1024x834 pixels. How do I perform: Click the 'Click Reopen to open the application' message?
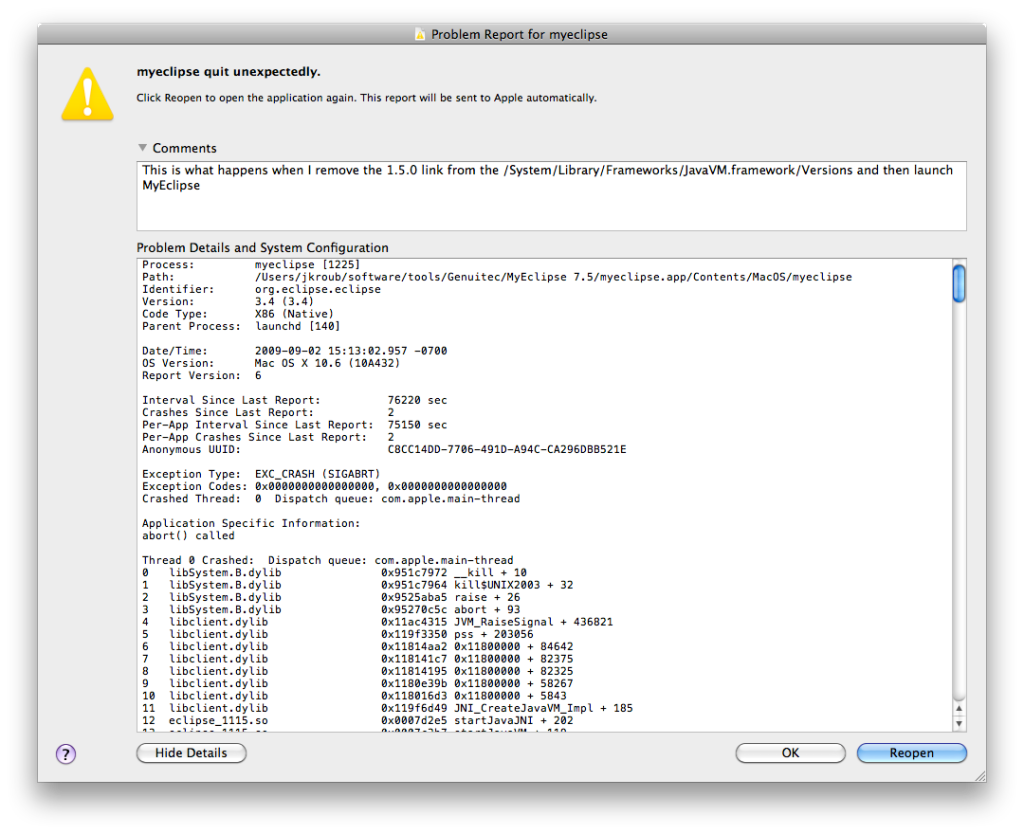366,98
